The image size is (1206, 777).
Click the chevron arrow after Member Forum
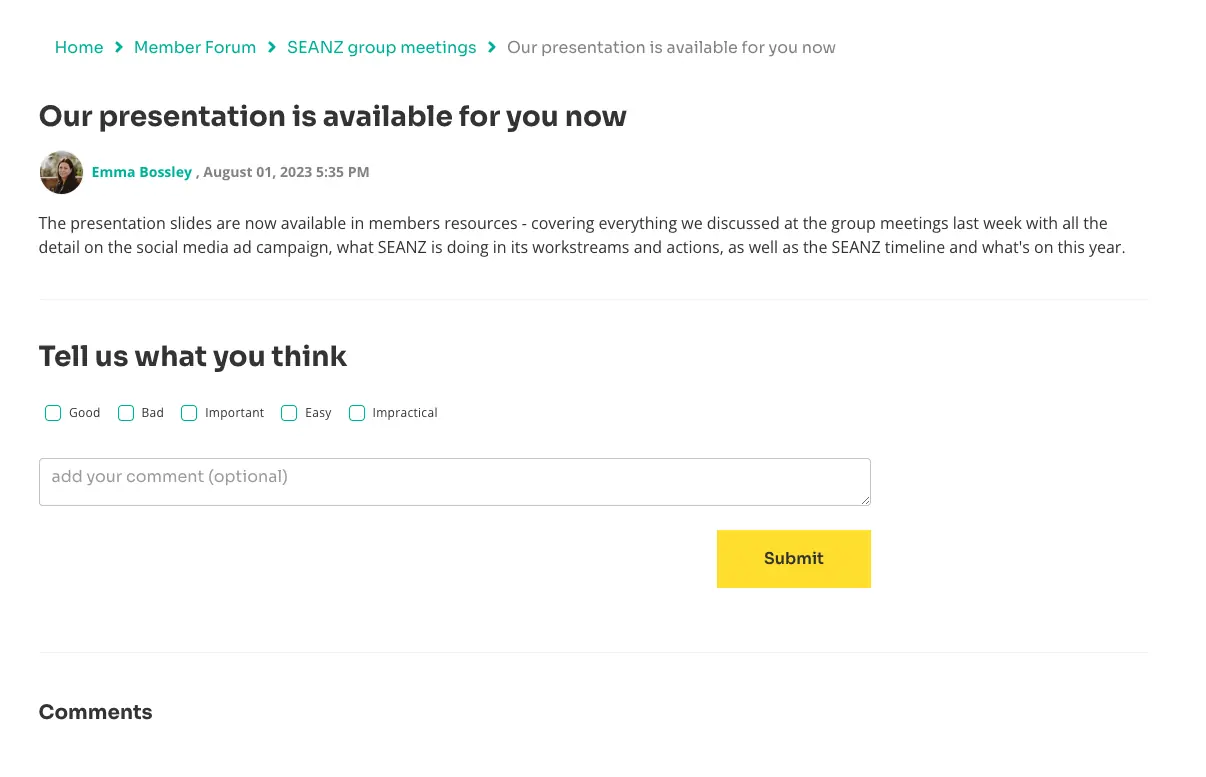click(271, 47)
